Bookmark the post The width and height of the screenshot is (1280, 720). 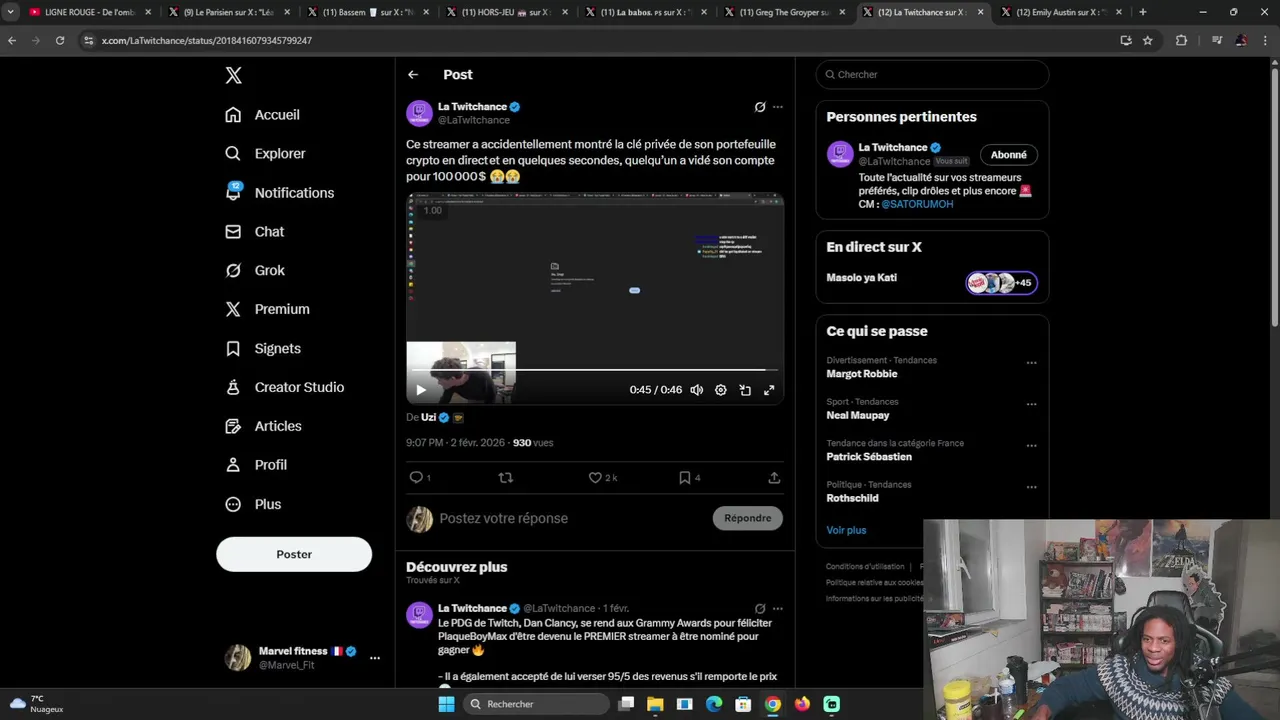pyautogui.click(x=685, y=478)
